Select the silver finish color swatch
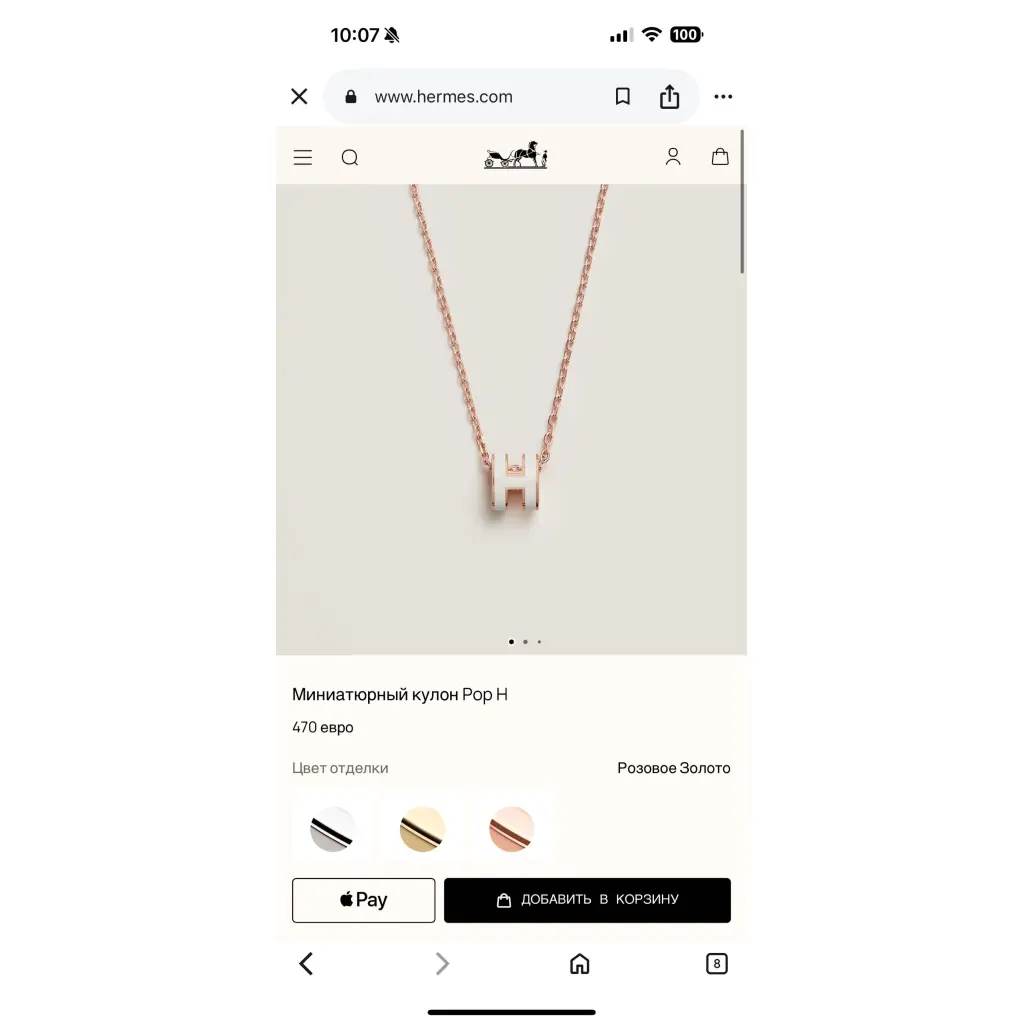Screen dimensions: 1024x1024 332,829
